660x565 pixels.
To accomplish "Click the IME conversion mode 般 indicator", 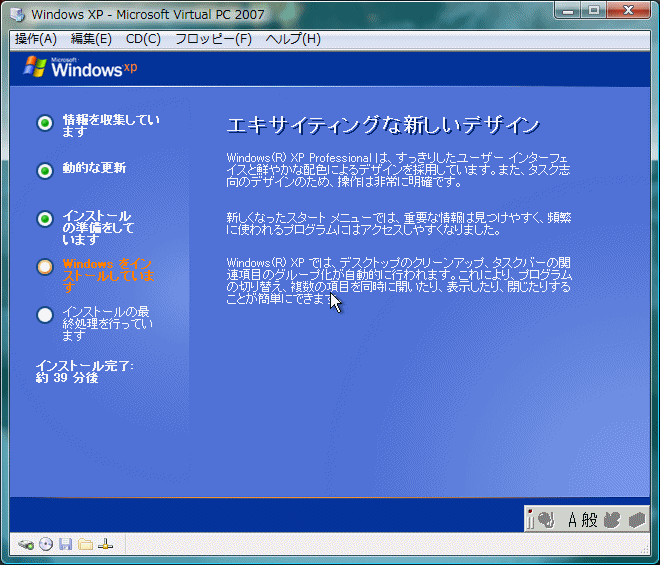I will (589, 520).
